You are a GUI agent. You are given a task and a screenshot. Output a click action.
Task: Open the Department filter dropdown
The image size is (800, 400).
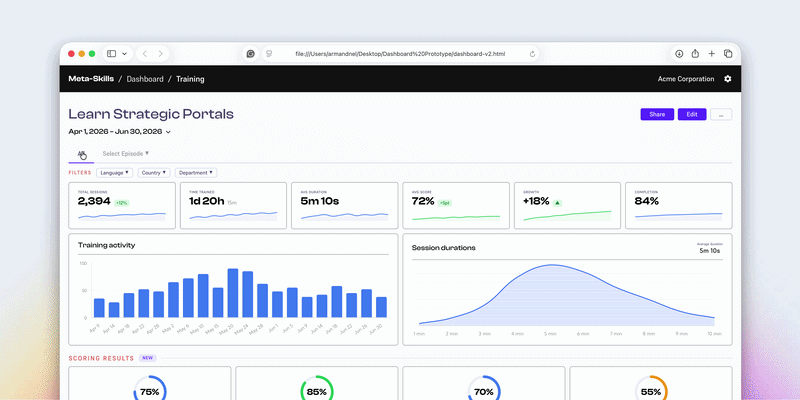pos(196,173)
